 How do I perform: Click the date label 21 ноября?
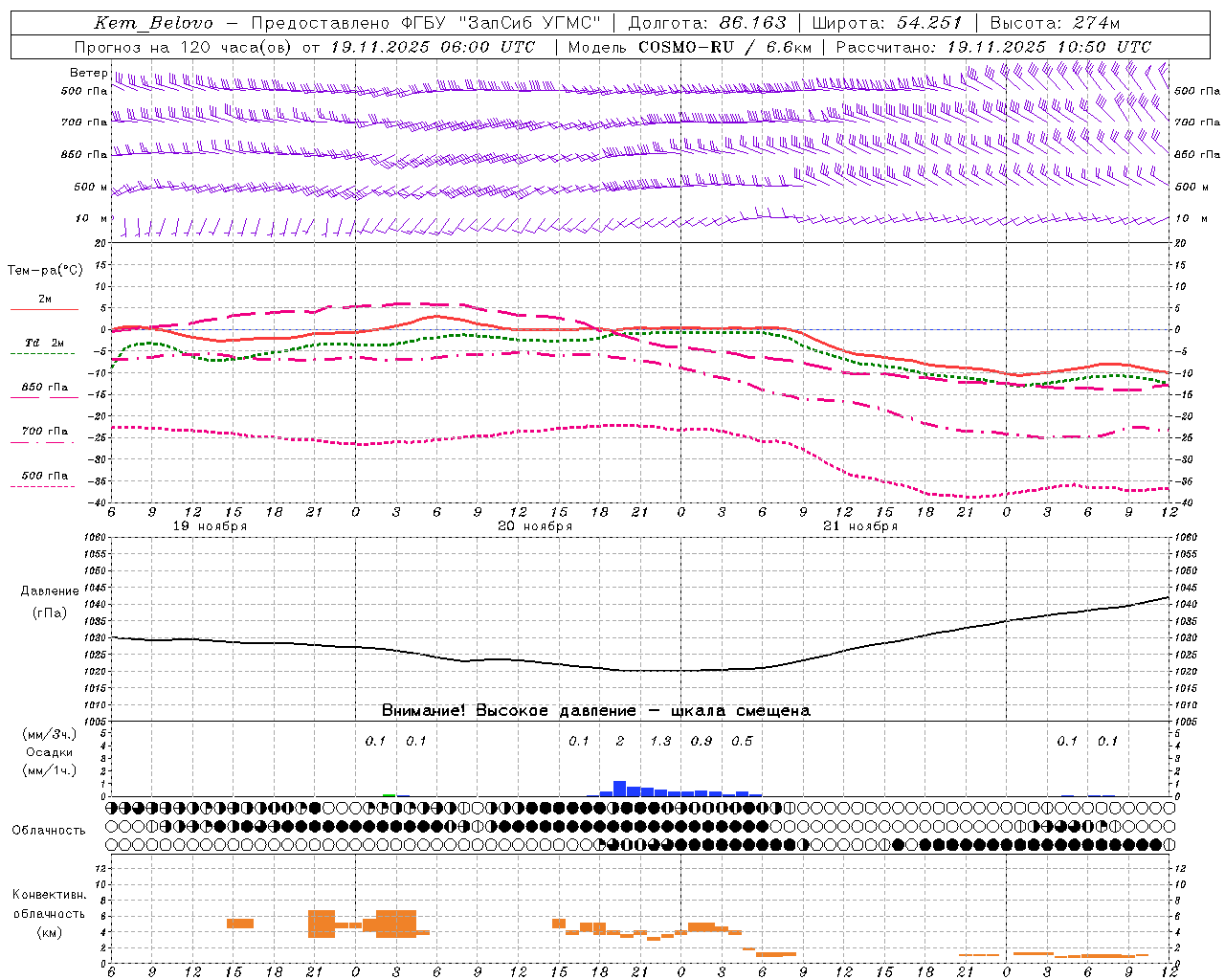[x=860, y=526]
